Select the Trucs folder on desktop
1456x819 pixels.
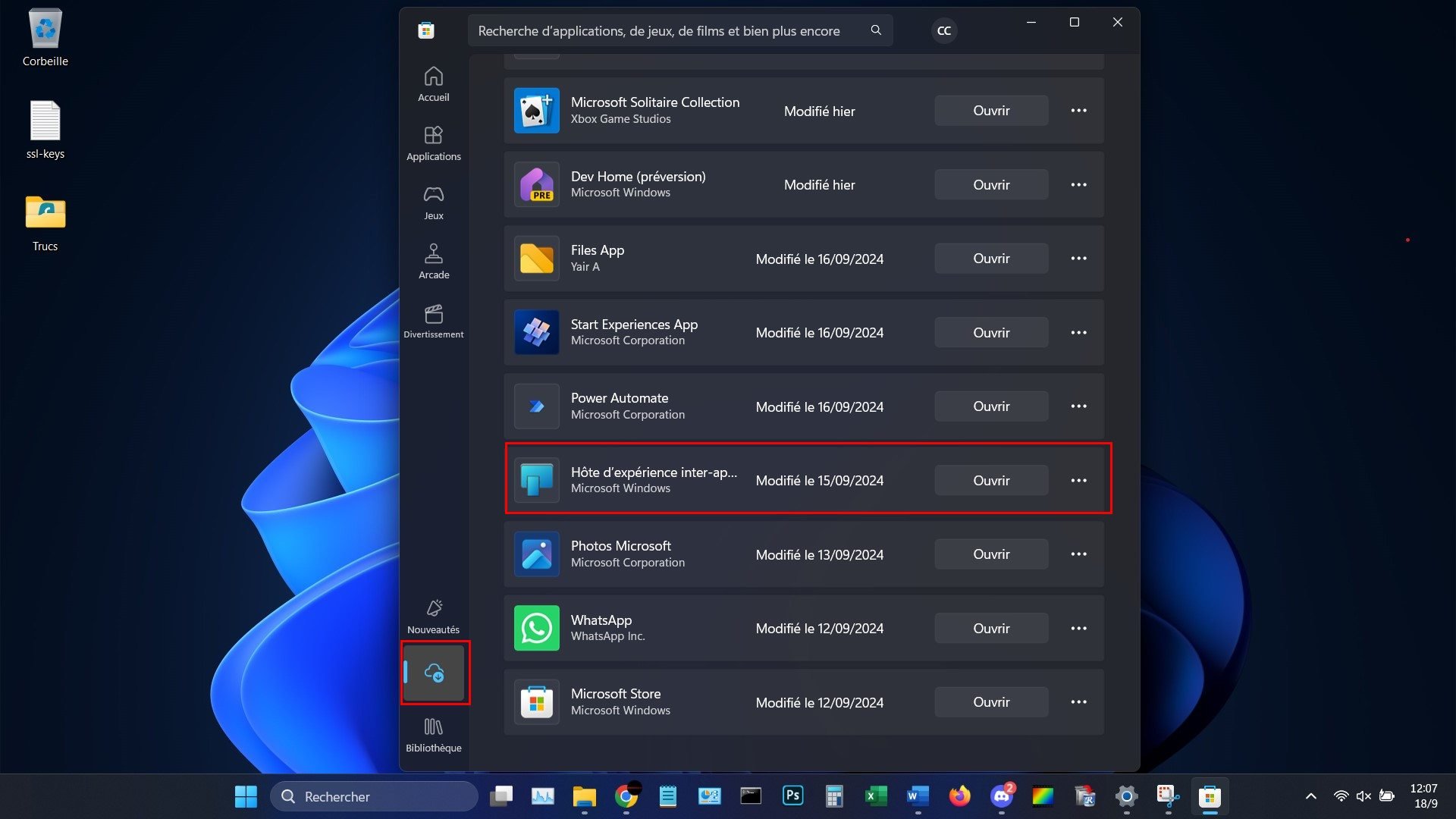[45, 223]
